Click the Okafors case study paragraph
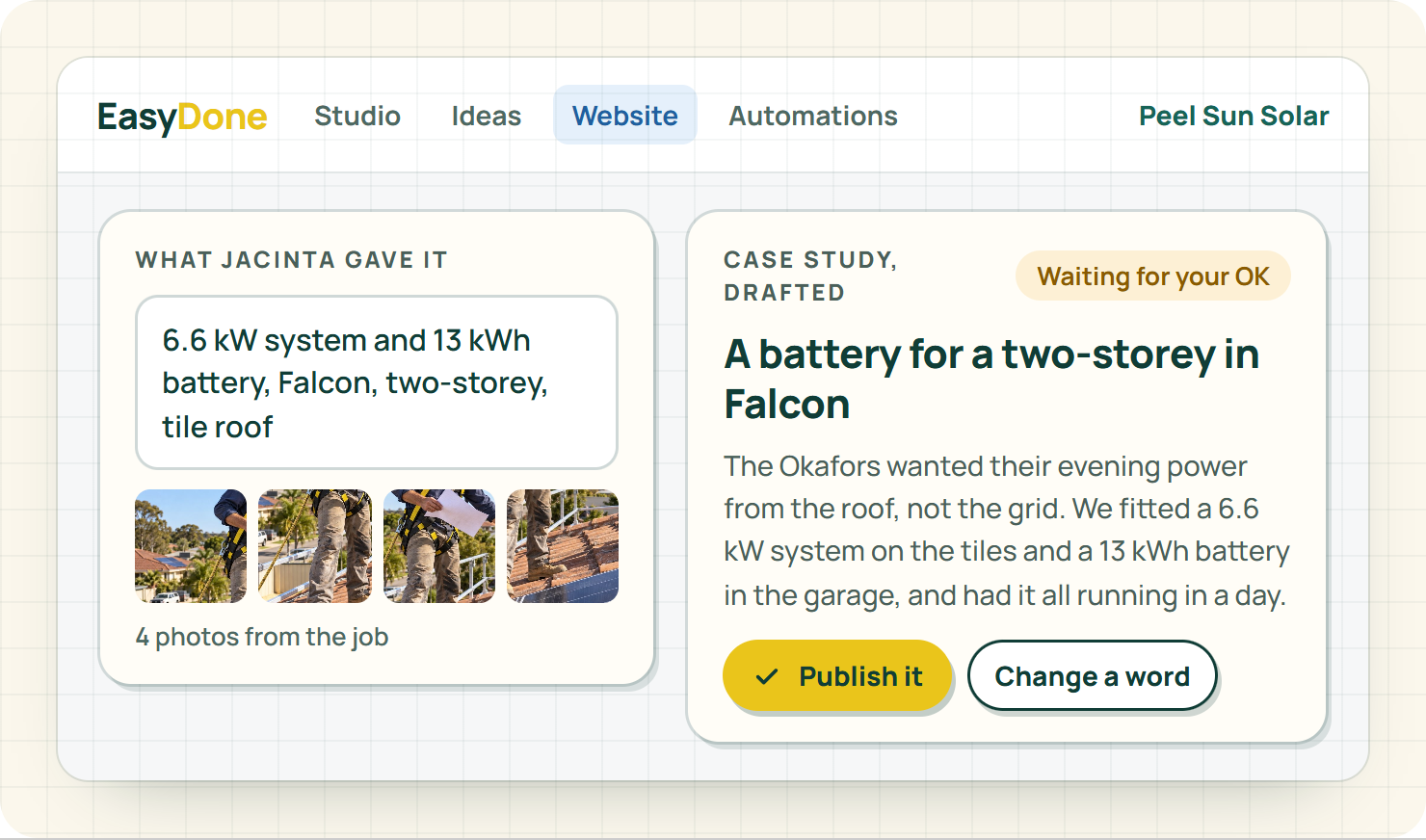The image size is (1426, 840). tap(1007, 531)
